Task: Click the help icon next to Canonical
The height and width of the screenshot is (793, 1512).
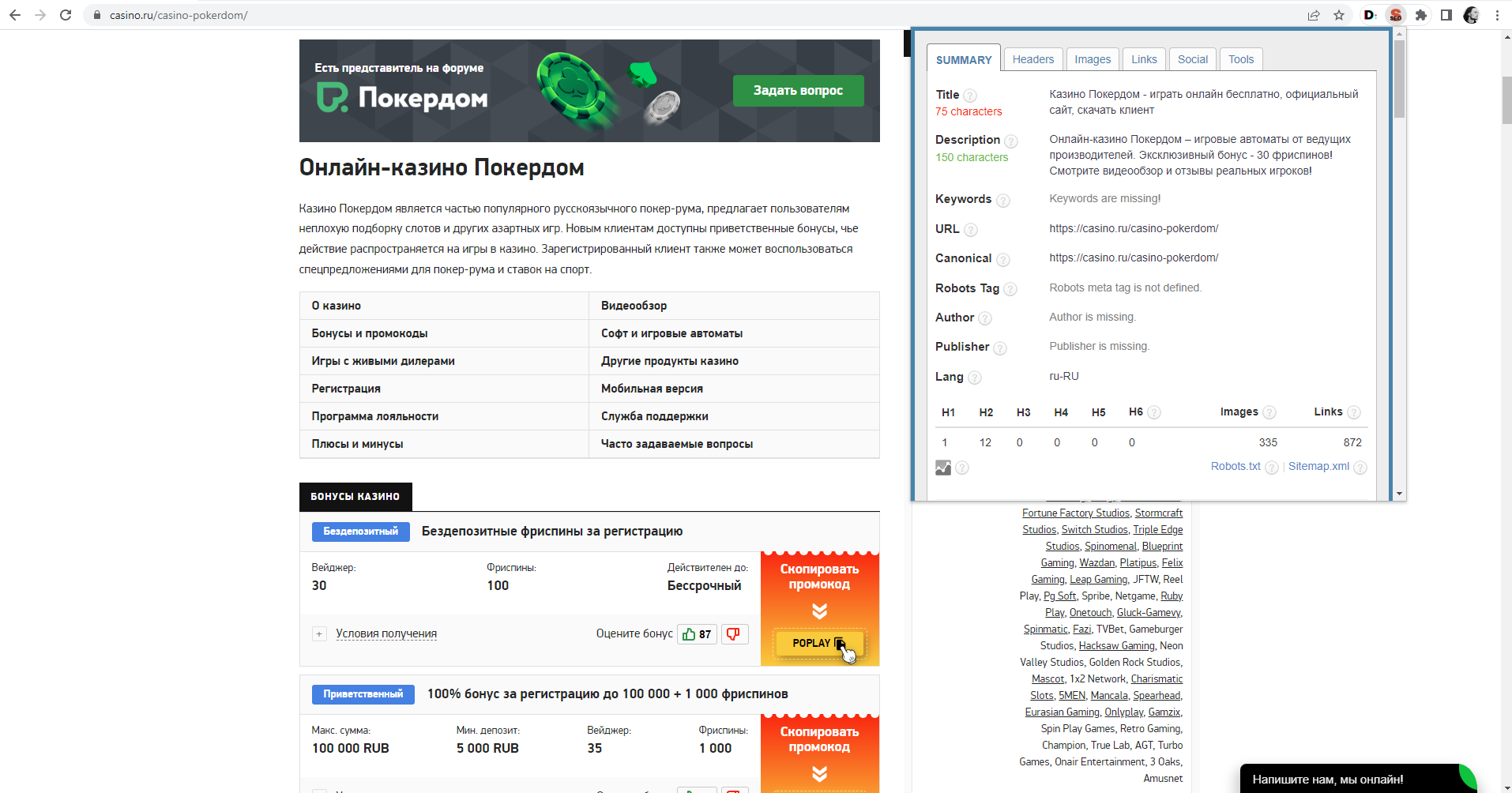Action: [1003, 260]
